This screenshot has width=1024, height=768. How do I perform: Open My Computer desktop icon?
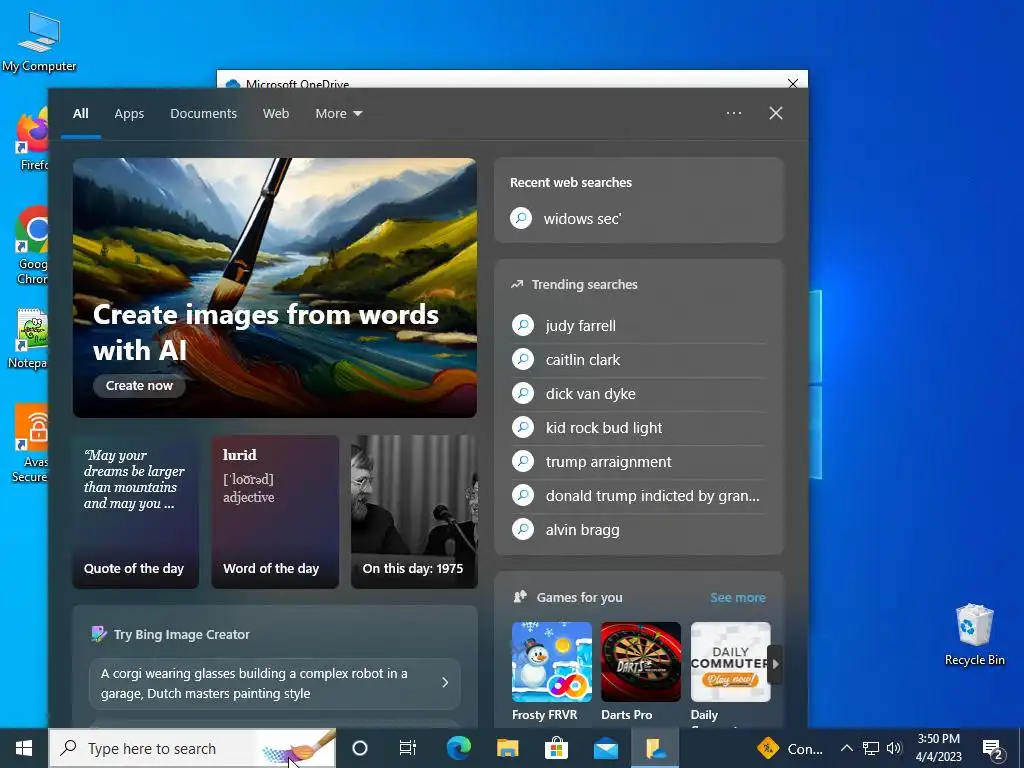pos(39,40)
